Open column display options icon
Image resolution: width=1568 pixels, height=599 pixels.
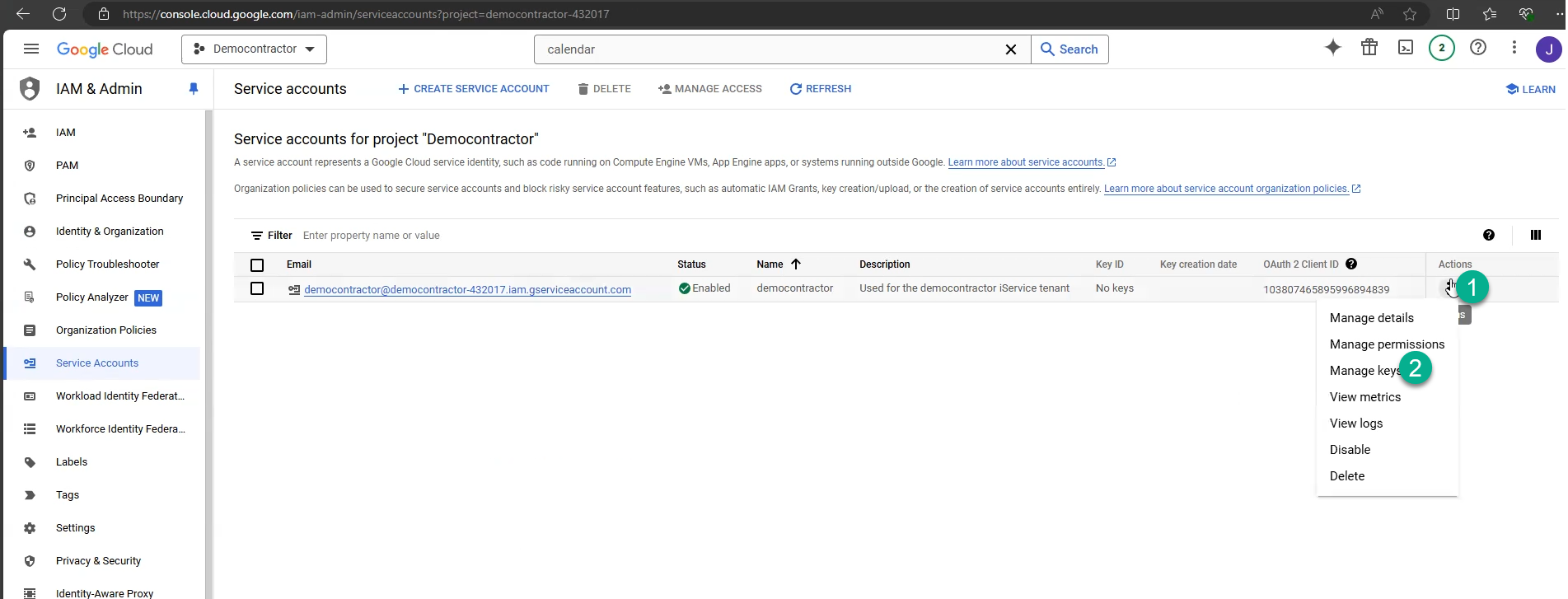pyautogui.click(x=1536, y=235)
